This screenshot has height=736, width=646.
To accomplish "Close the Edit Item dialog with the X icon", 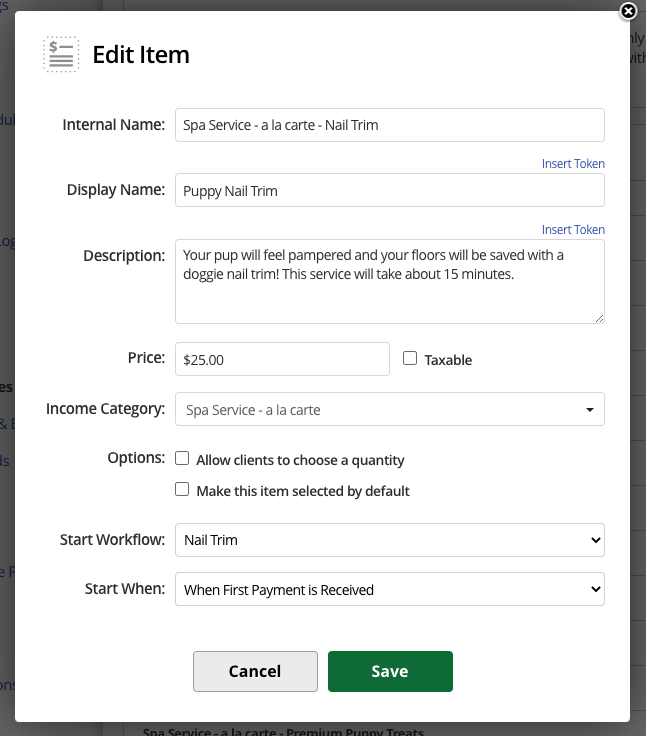I will pos(628,11).
